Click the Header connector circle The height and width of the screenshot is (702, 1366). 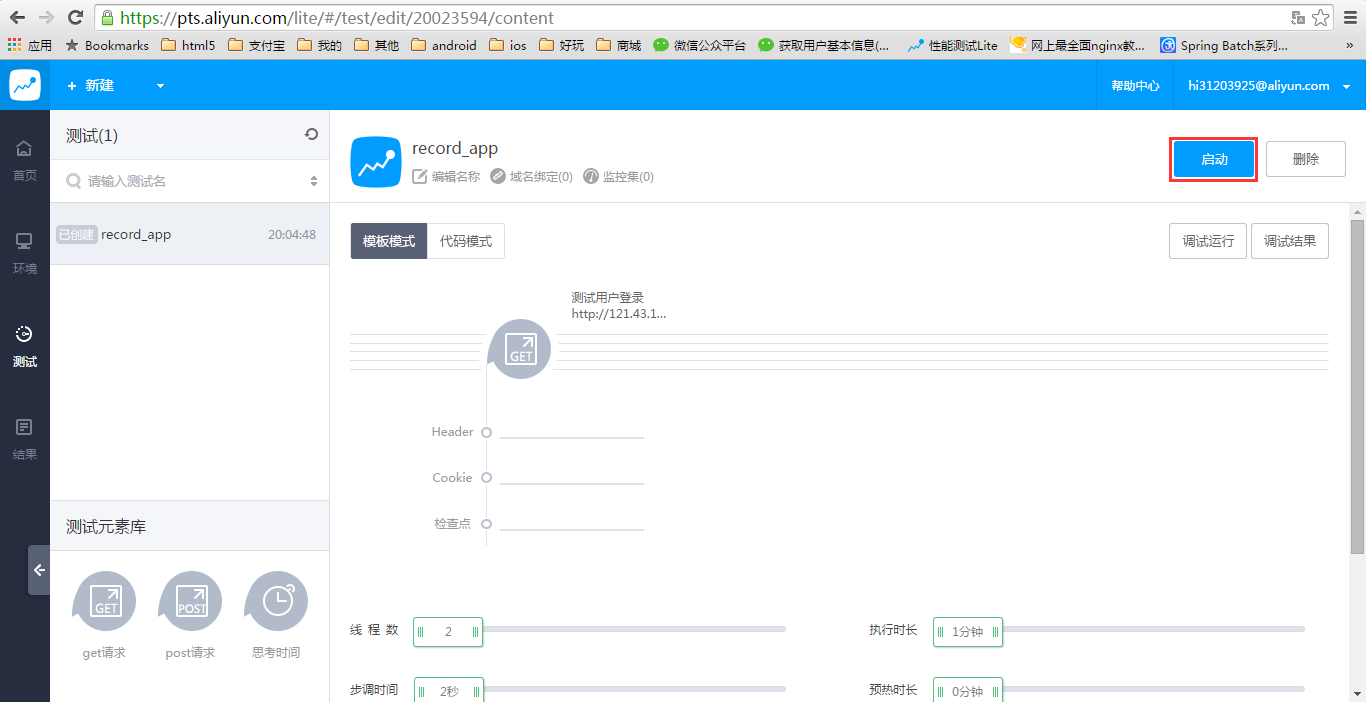pyautogui.click(x=486, y=432)
